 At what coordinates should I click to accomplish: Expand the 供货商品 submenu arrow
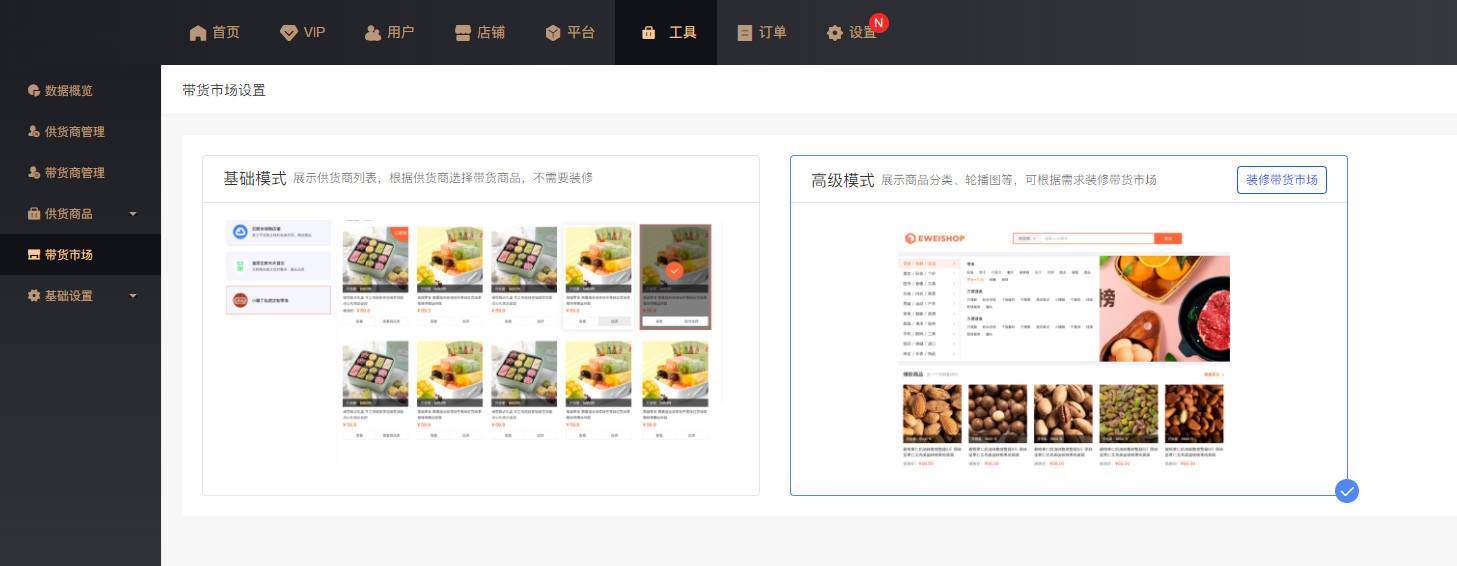(x=133, y=214)
